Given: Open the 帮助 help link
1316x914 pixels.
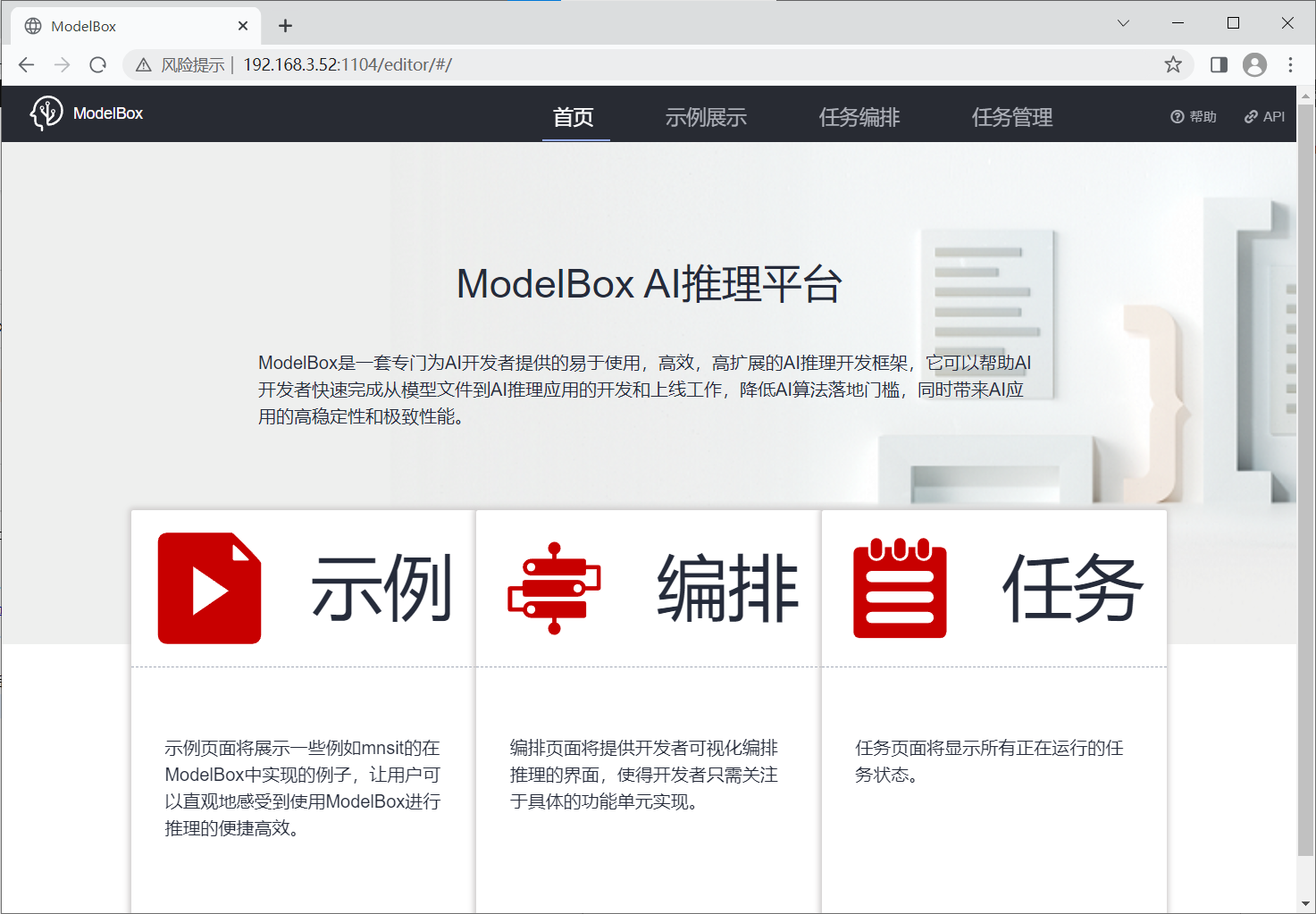Looking at the screenshot, I should click(x=1194, y=117).
